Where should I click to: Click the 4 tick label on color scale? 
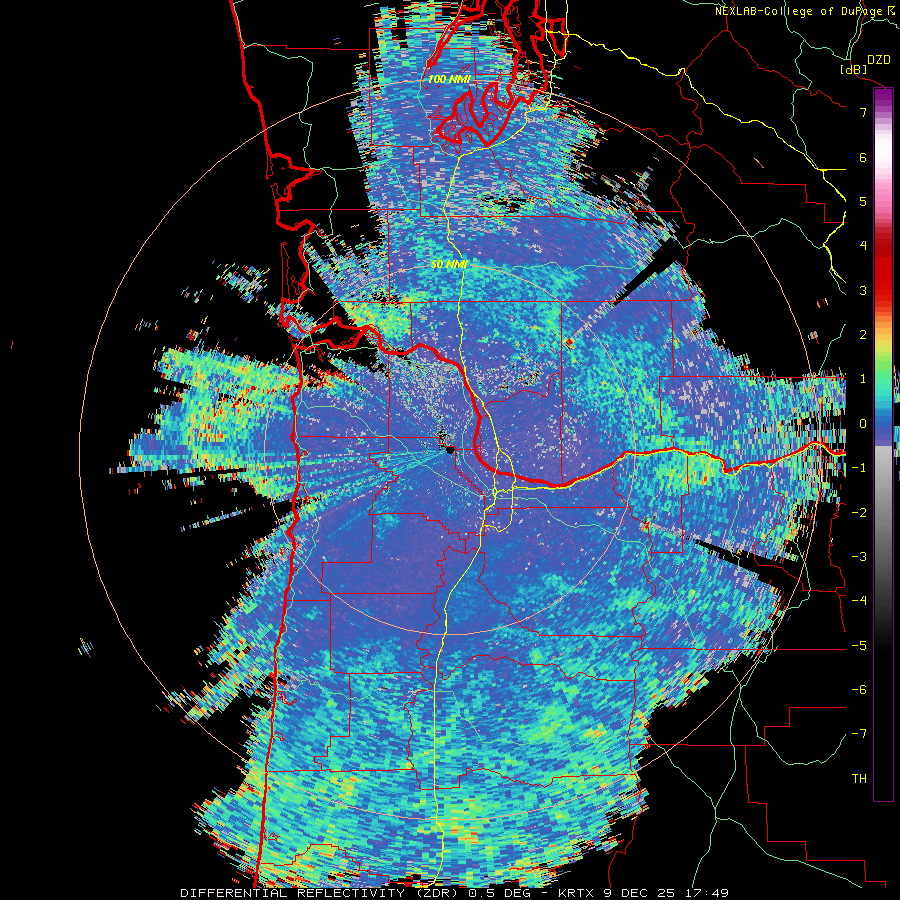[x=863, y=246]
